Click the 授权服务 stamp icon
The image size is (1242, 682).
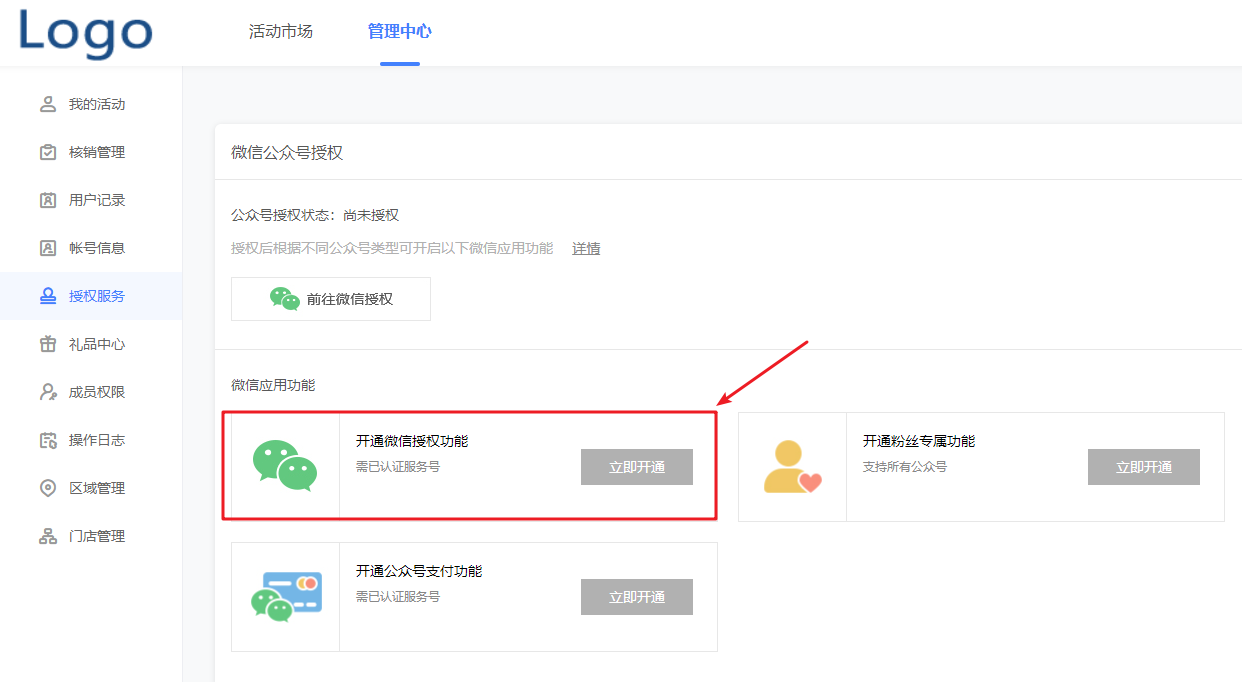click(x=48, y=296)
